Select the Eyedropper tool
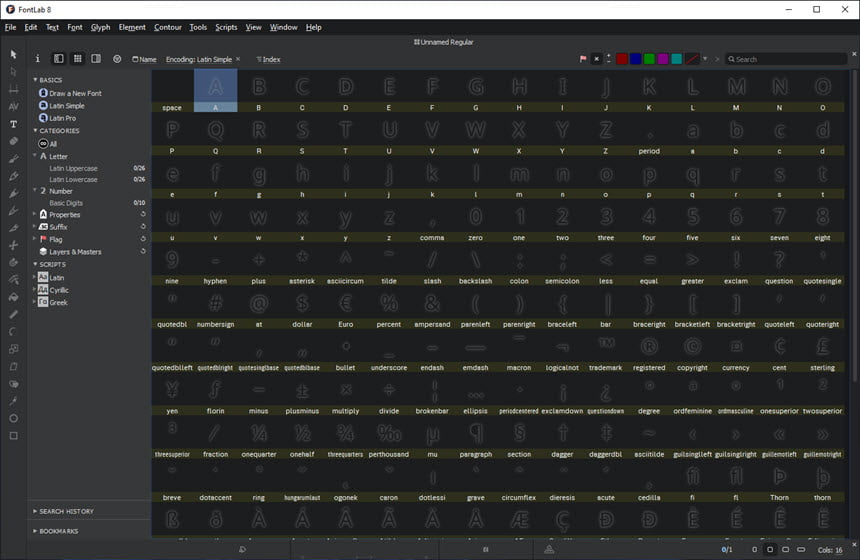Image resolution: width=860 pixels, height=560 pixels. [x=13, y=401]
